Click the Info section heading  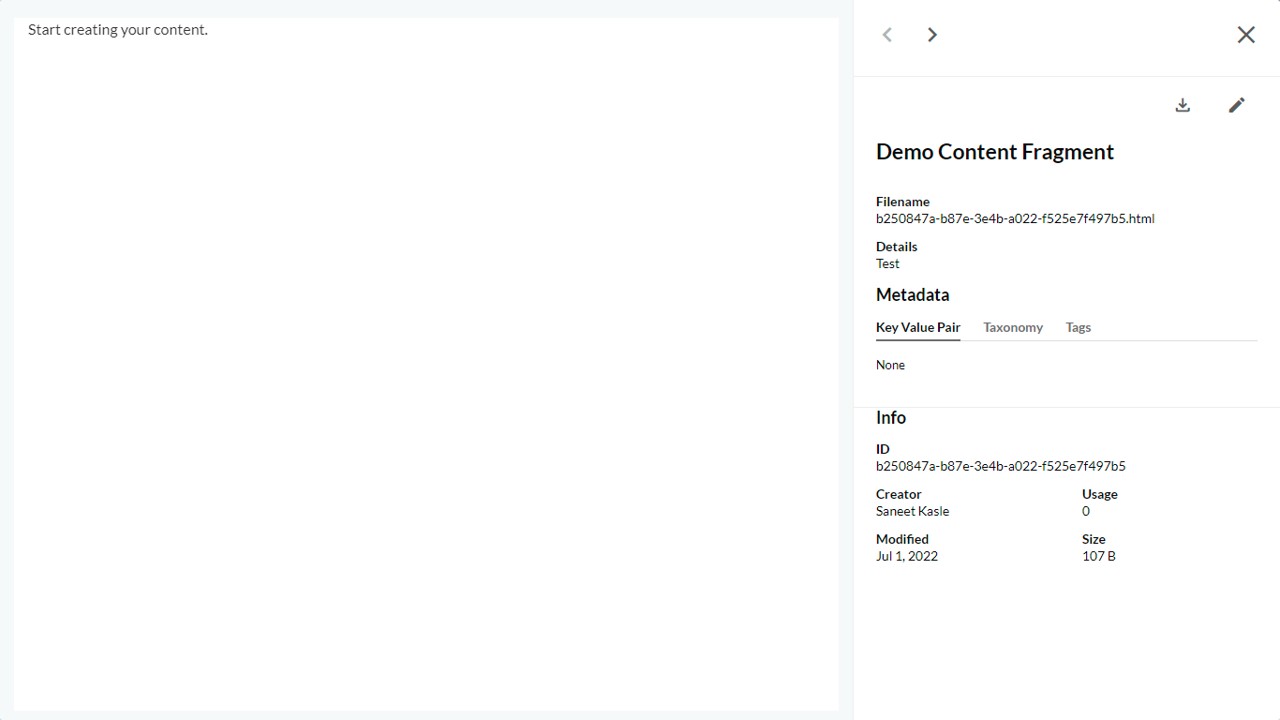[891, 418]
